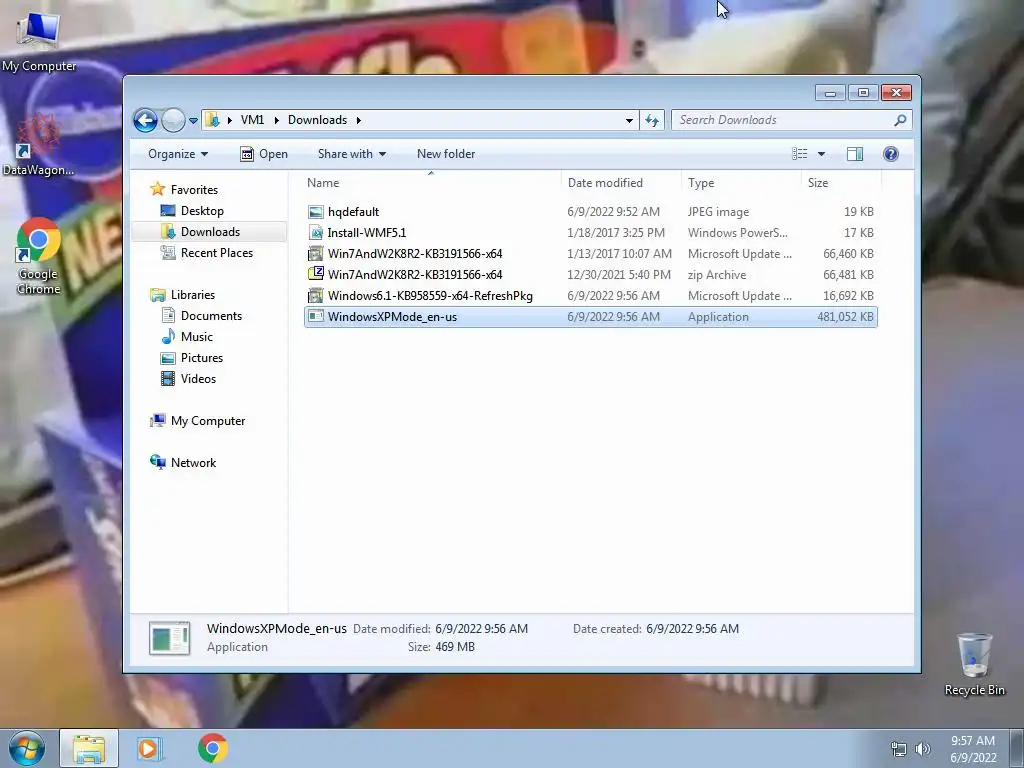This screenshot has height=768, width=1024.
Task: Launch Windows Media Player from taskbar
Action: pyautogui.click(x=149, y=748)
